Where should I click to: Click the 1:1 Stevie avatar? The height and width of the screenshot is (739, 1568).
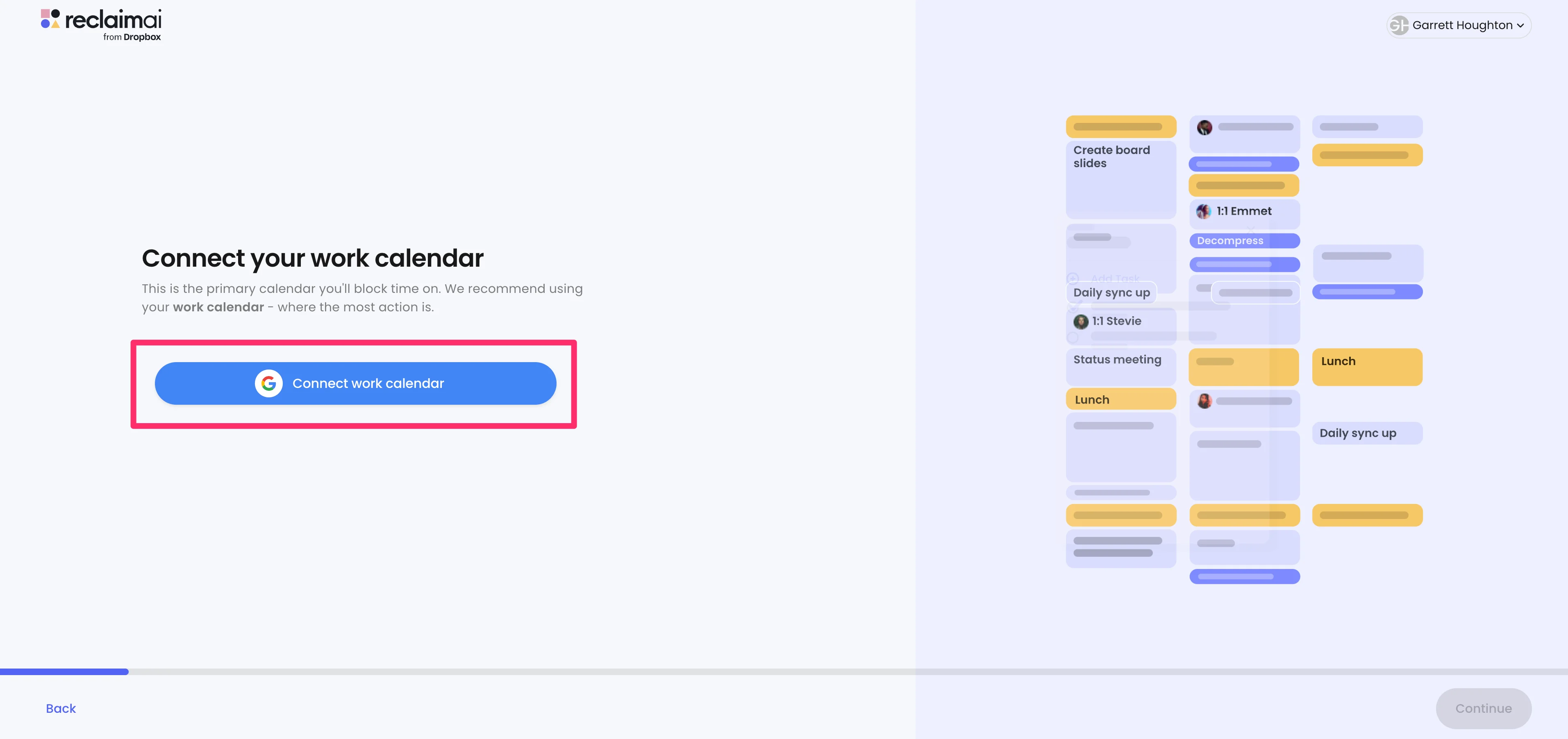(1080, 321)
